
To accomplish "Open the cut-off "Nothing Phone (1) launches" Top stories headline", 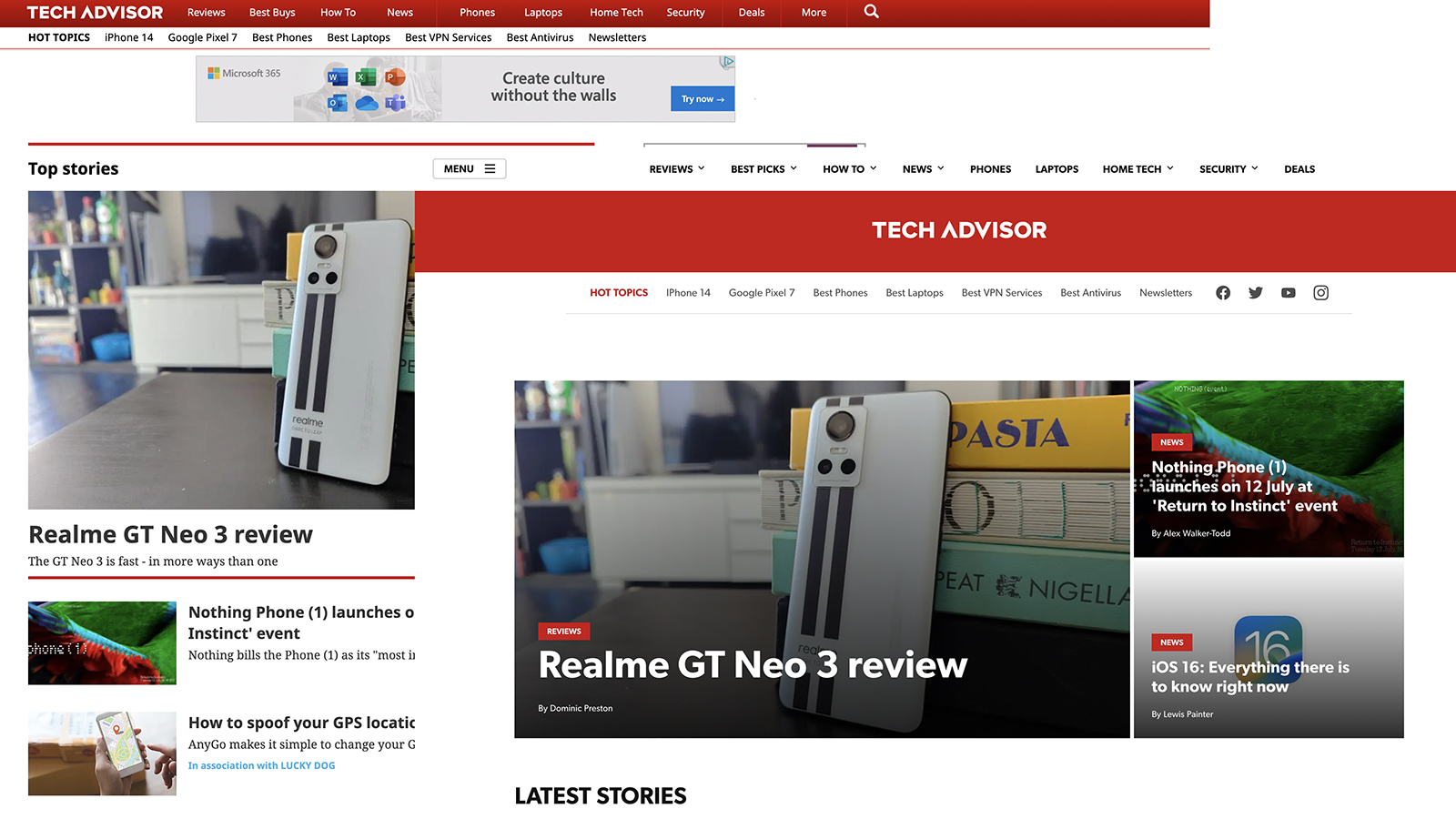I will tap(301, 622).
